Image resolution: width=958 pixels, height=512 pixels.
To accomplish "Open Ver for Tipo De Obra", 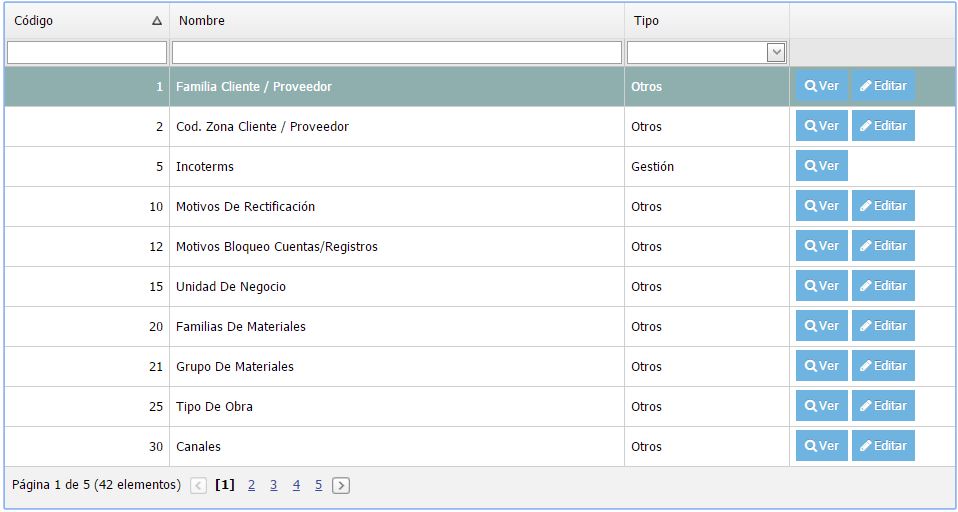I will [821, 406].
